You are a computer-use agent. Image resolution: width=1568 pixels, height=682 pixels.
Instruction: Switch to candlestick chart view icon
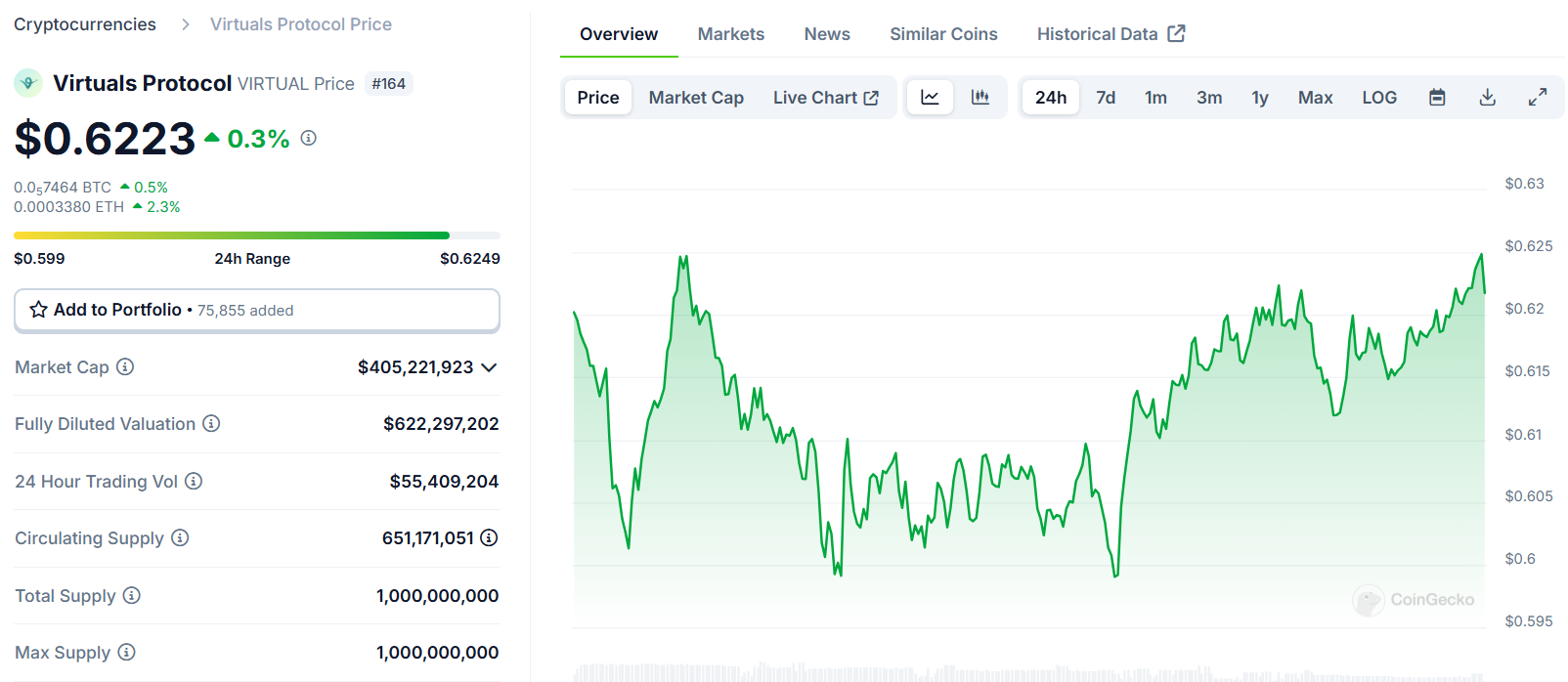coord(980,98)
